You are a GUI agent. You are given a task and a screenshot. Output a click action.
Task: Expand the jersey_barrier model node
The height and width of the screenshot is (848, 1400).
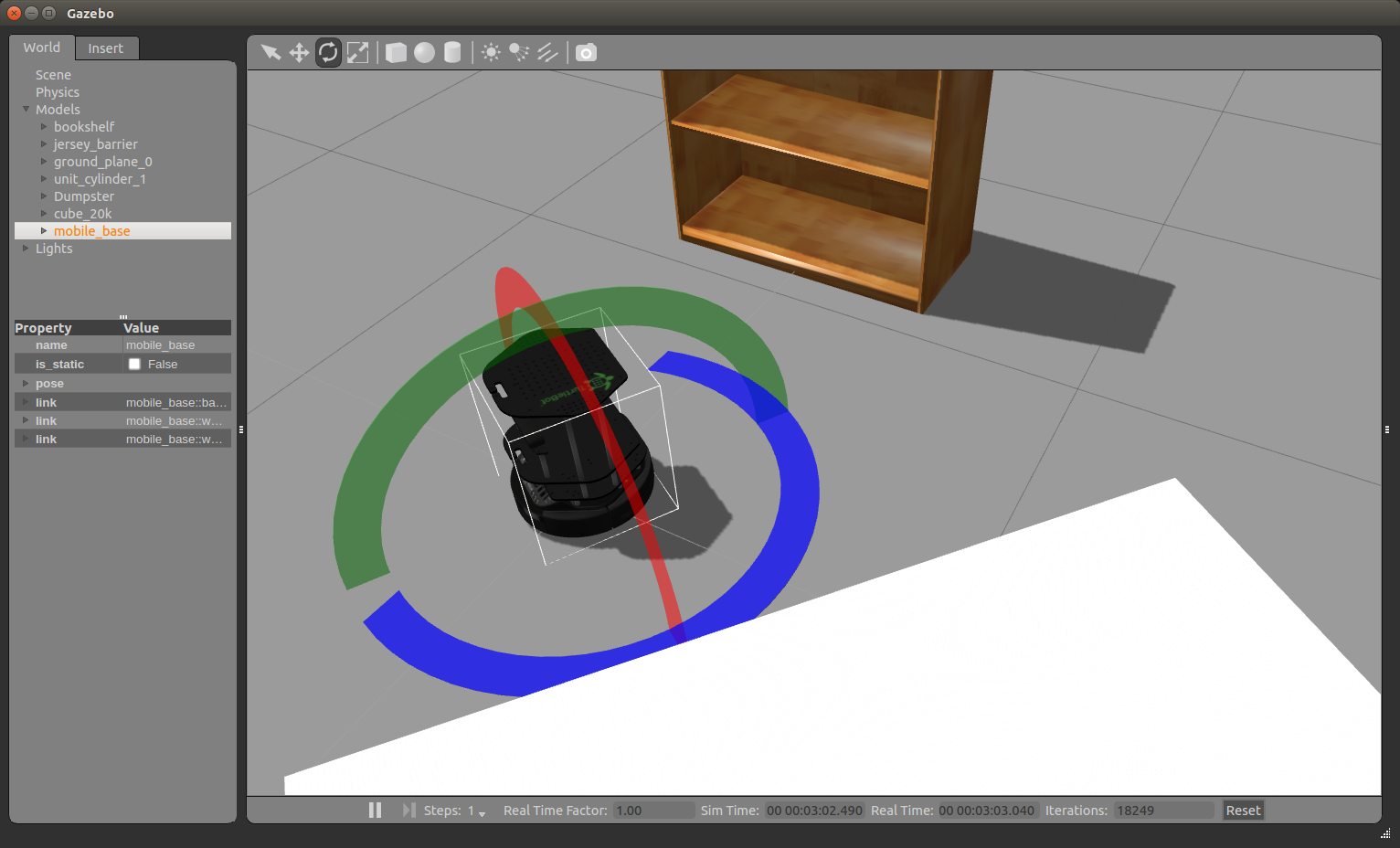[43, 143]
